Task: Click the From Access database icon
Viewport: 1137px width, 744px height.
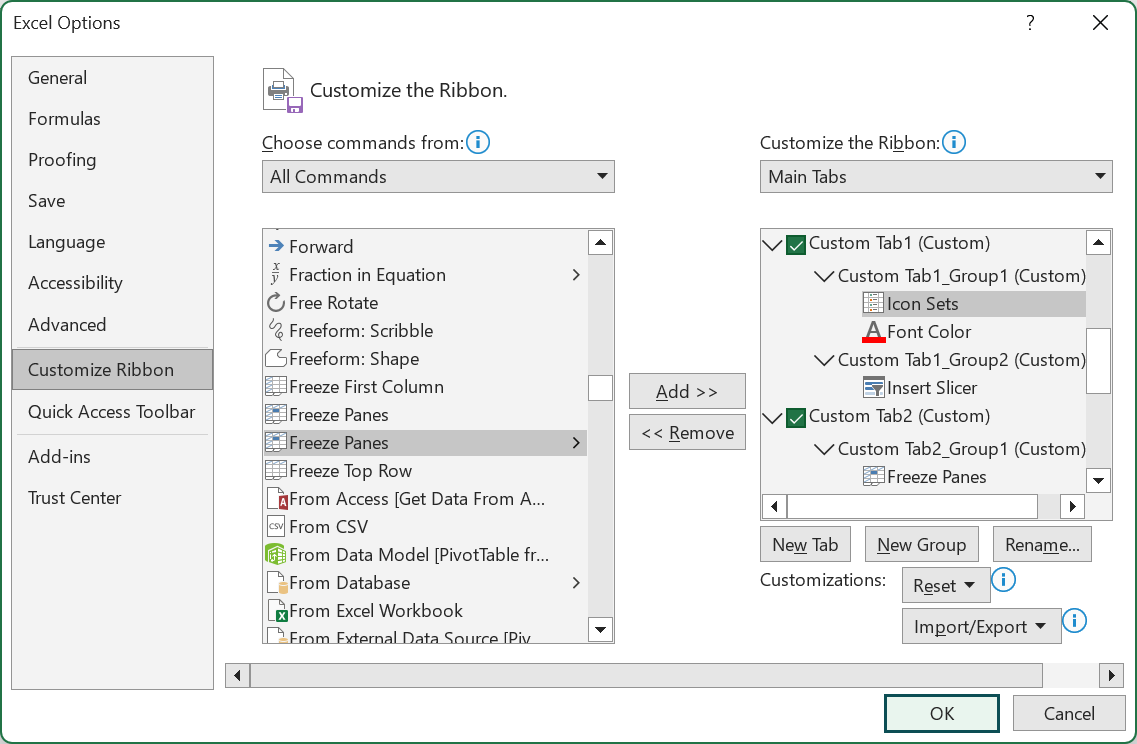Action: [x=277, y=499]
